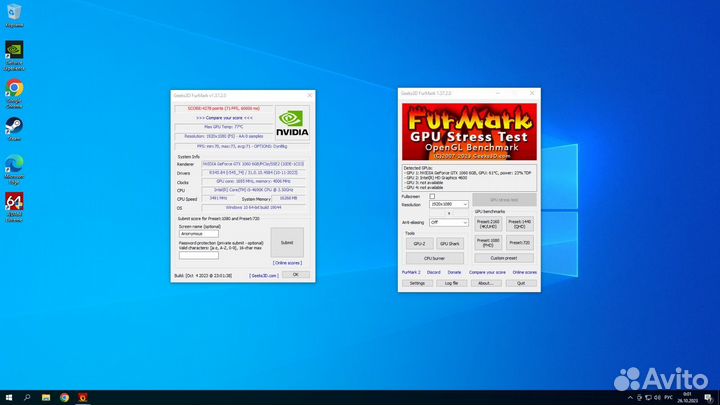
Task: Launch the GPU-Z tool
Action: (x=419, y=244)
